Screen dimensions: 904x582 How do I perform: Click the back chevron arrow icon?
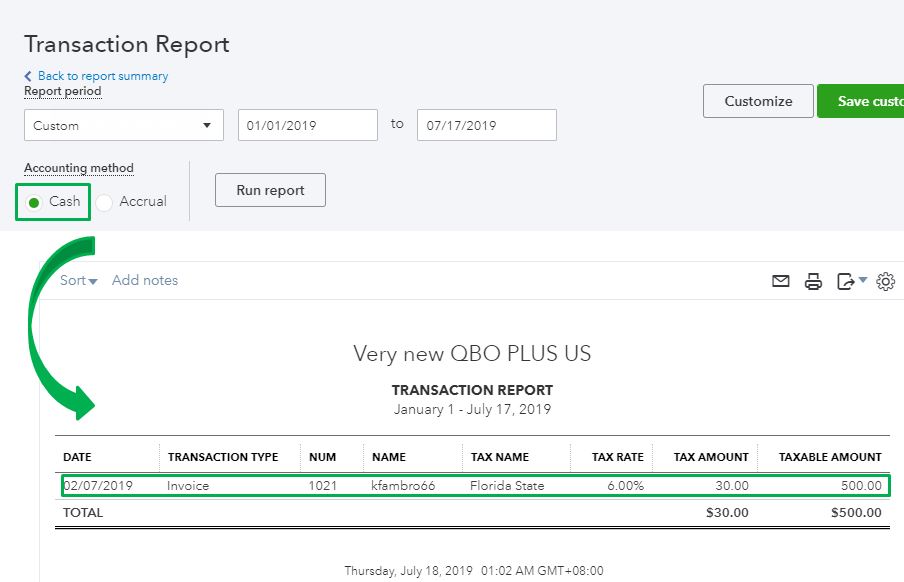click(28, 76)
